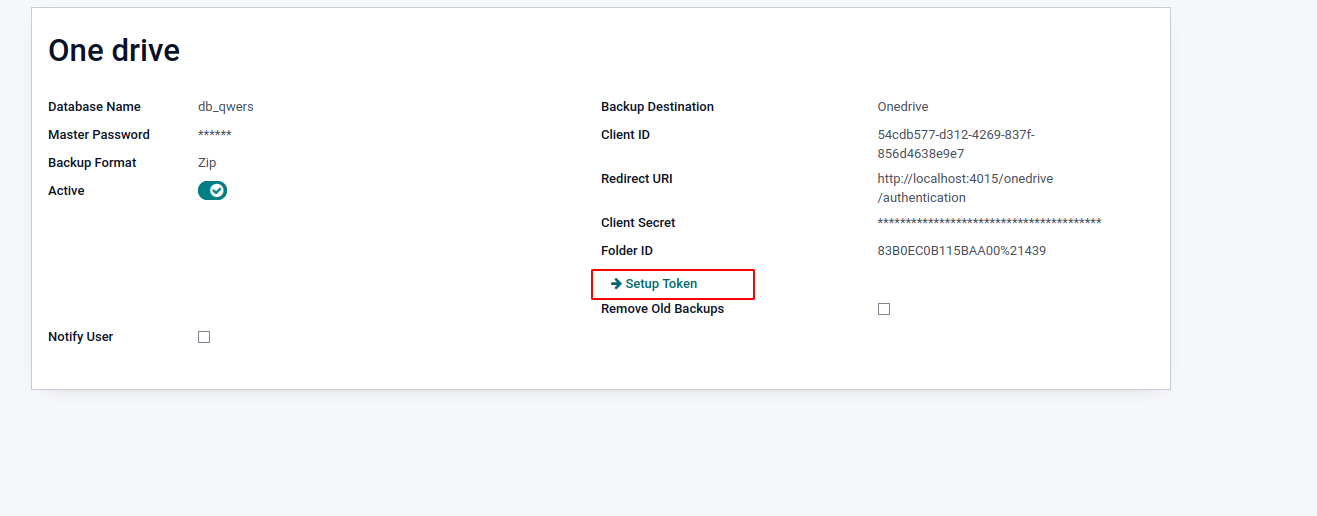Click the One drive record title
Viewport: 1317px width, 516px height.
(114, 50)
